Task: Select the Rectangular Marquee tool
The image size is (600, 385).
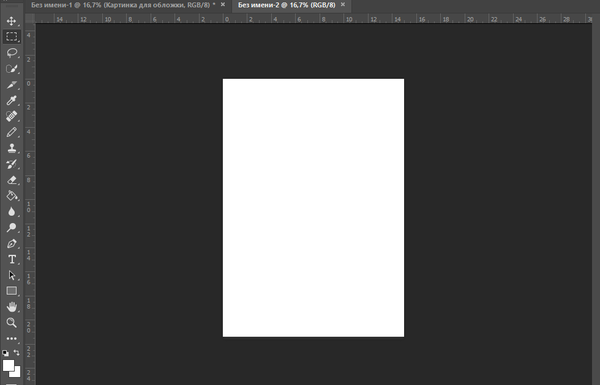Action: (x=11, y=37)
